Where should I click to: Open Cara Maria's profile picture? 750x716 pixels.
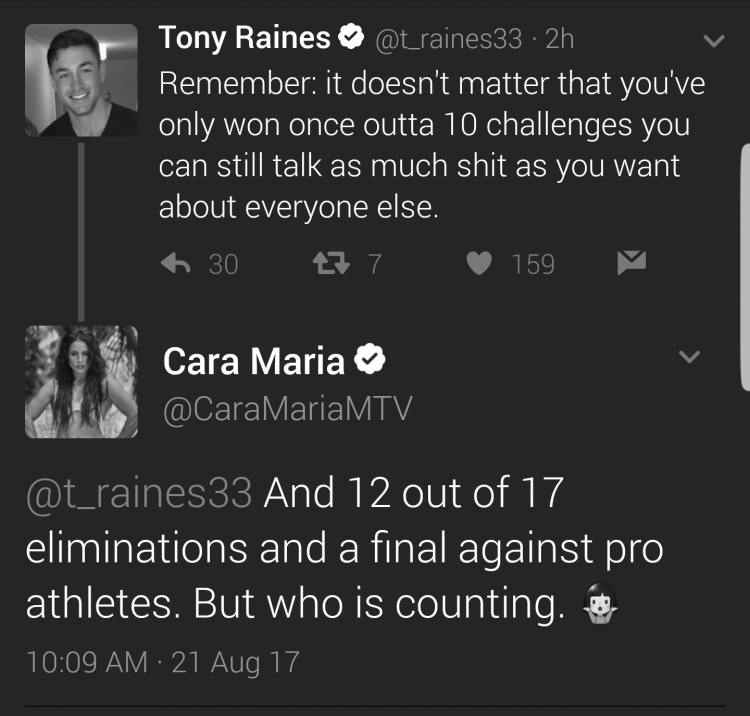[x=81, y=382]
